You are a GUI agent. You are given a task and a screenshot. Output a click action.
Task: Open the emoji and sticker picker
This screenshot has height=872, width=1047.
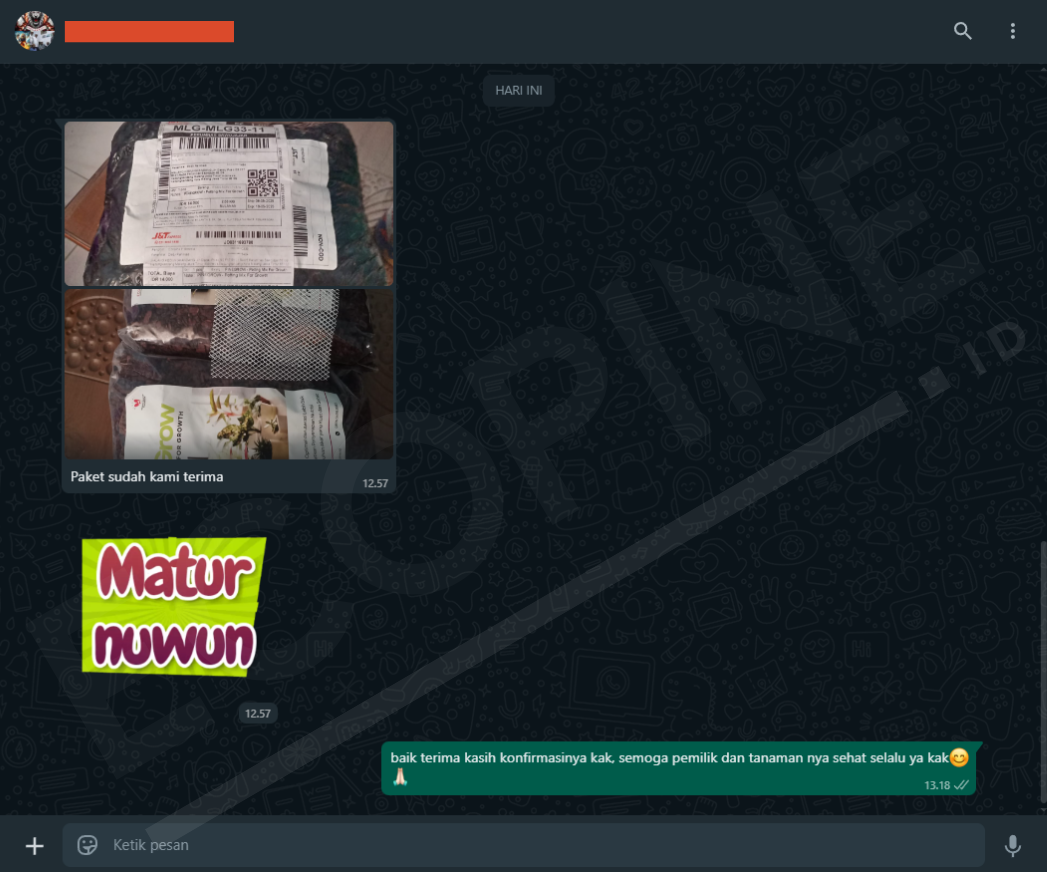point(88,845)
